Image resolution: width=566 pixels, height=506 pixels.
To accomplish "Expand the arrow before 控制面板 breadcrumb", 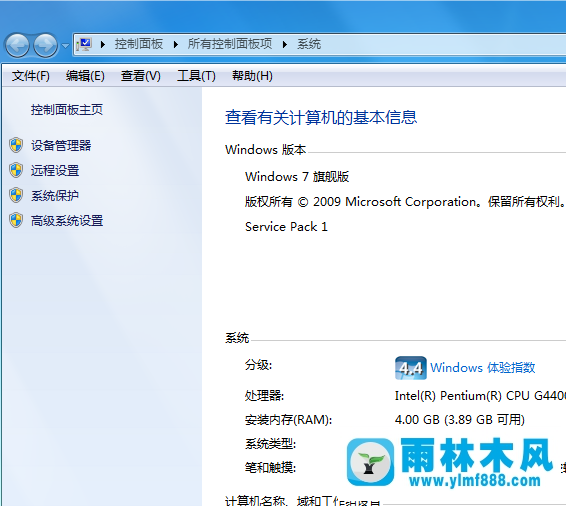I will click(103, 44).
